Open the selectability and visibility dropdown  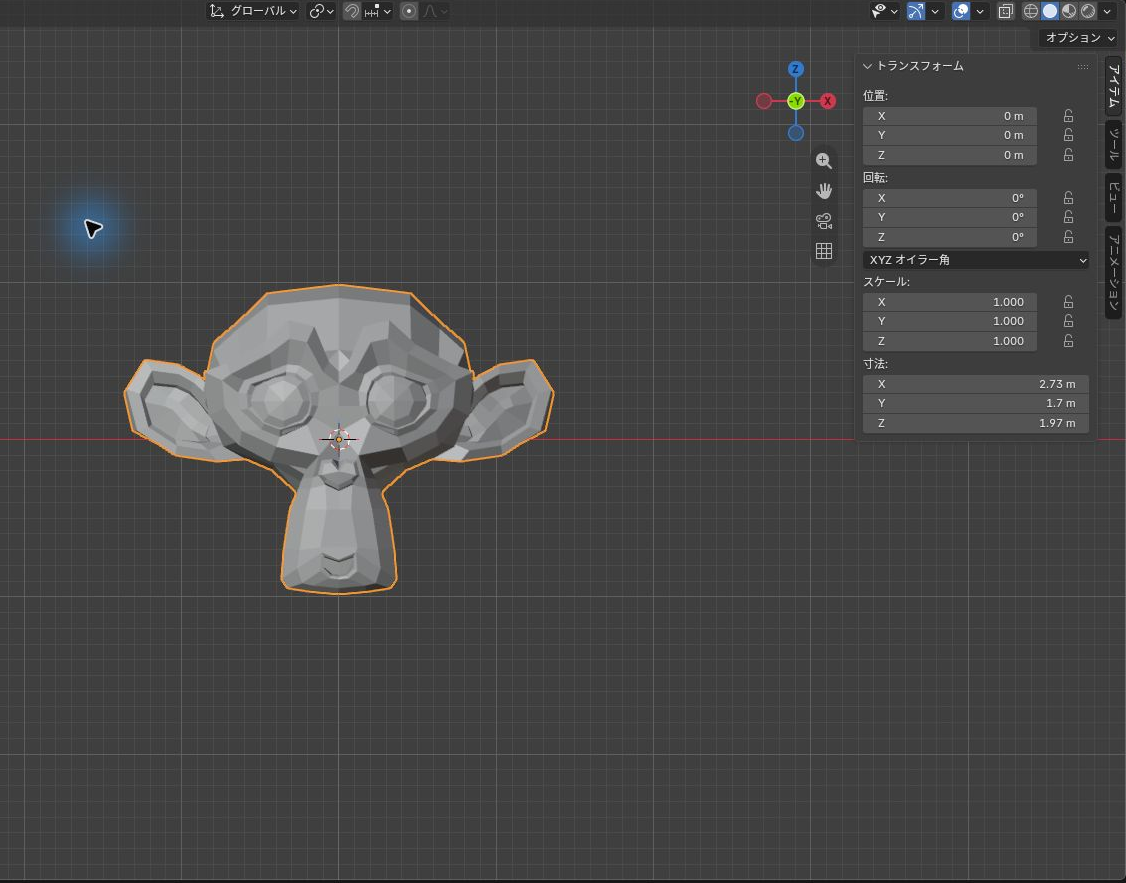(885, 11)
